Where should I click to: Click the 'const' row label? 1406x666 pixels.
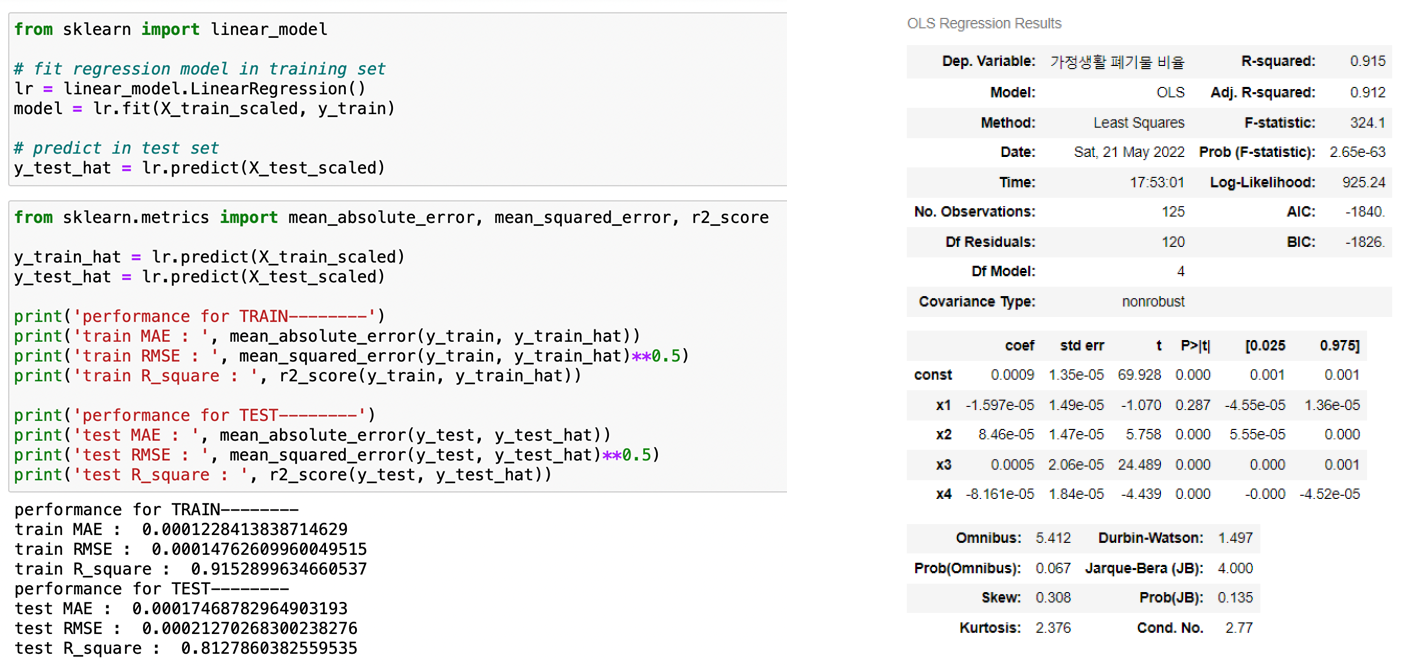pos(933,375)
